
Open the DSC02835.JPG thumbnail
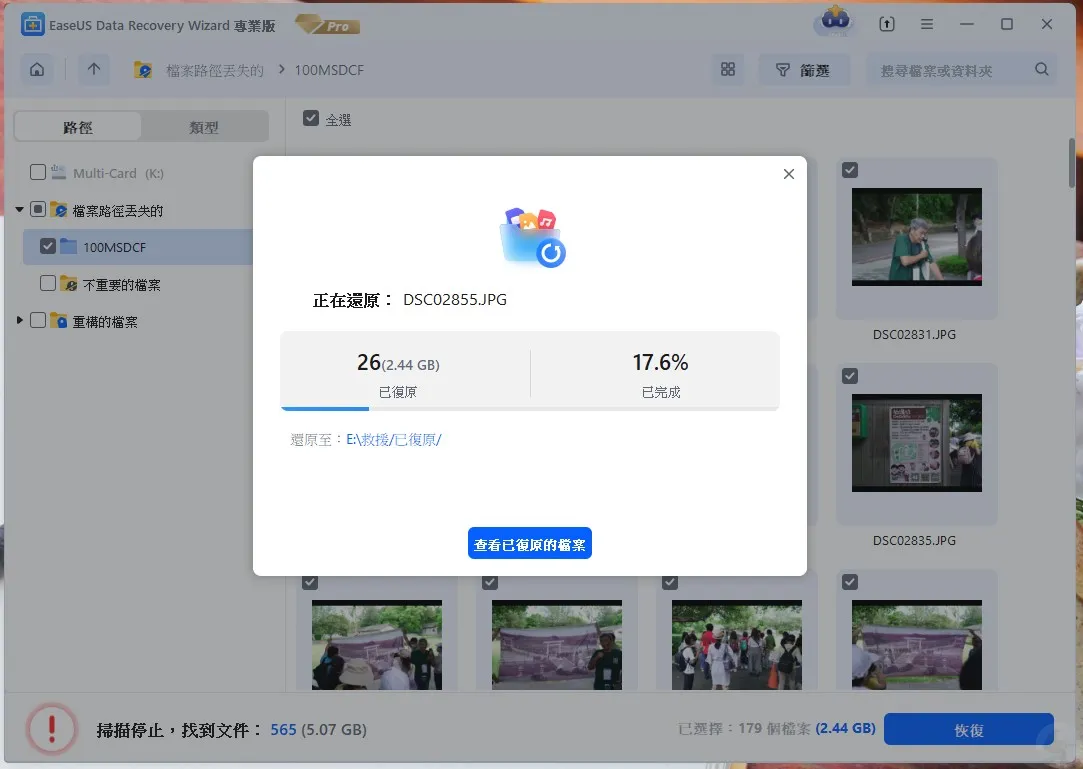[x=917, y=443]
